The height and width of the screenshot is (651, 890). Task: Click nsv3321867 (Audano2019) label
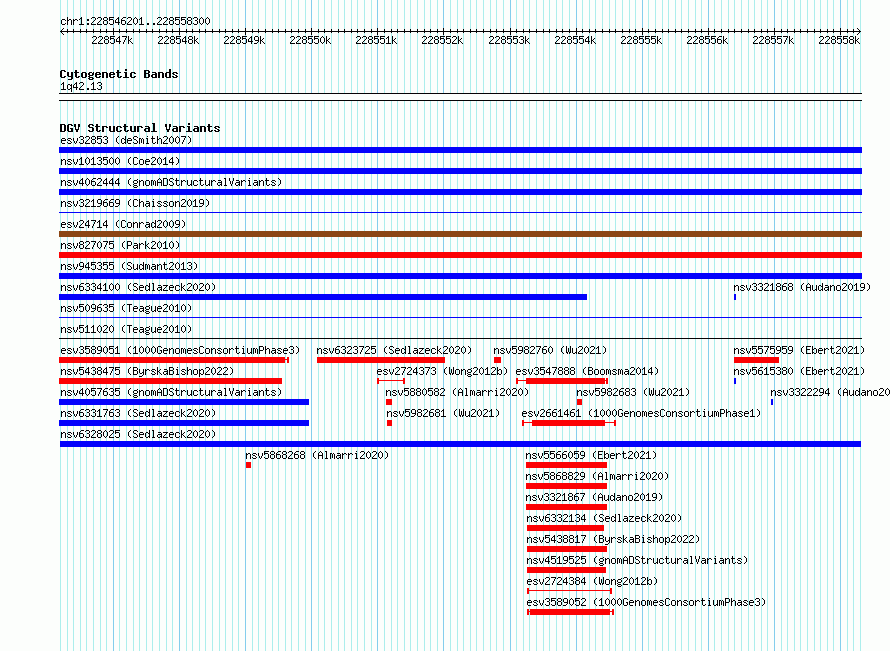point(594,497)
